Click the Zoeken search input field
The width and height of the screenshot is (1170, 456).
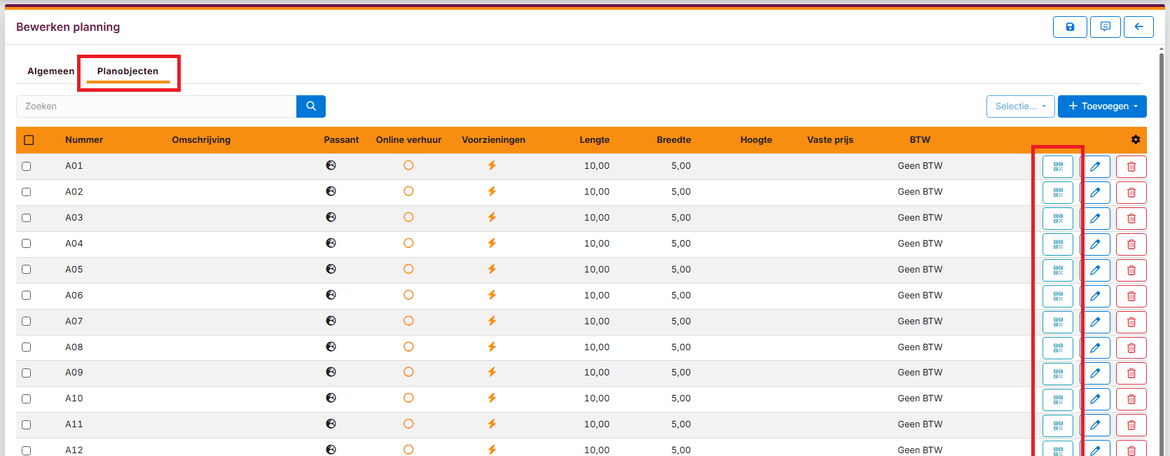pos(156,106)
